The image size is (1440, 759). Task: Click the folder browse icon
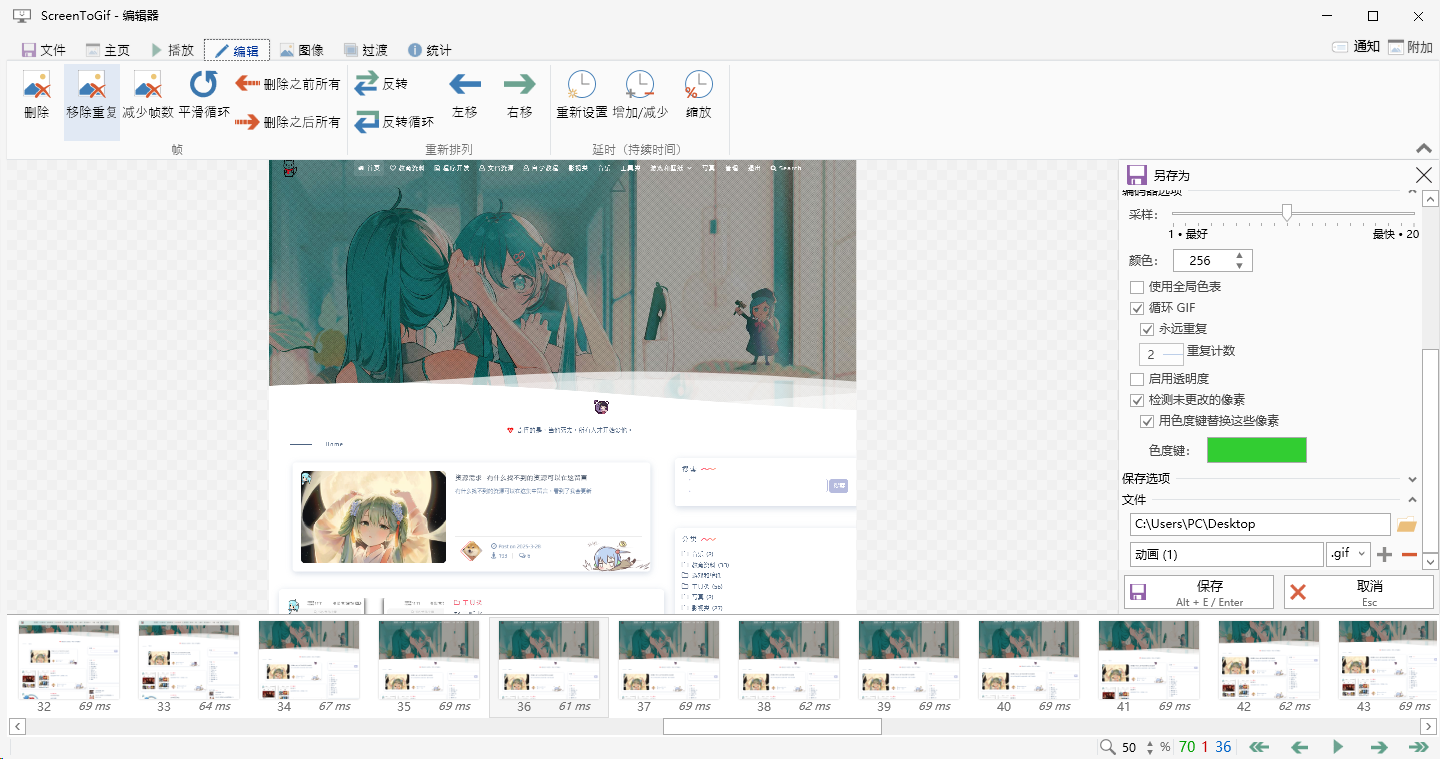(1407, 524)
